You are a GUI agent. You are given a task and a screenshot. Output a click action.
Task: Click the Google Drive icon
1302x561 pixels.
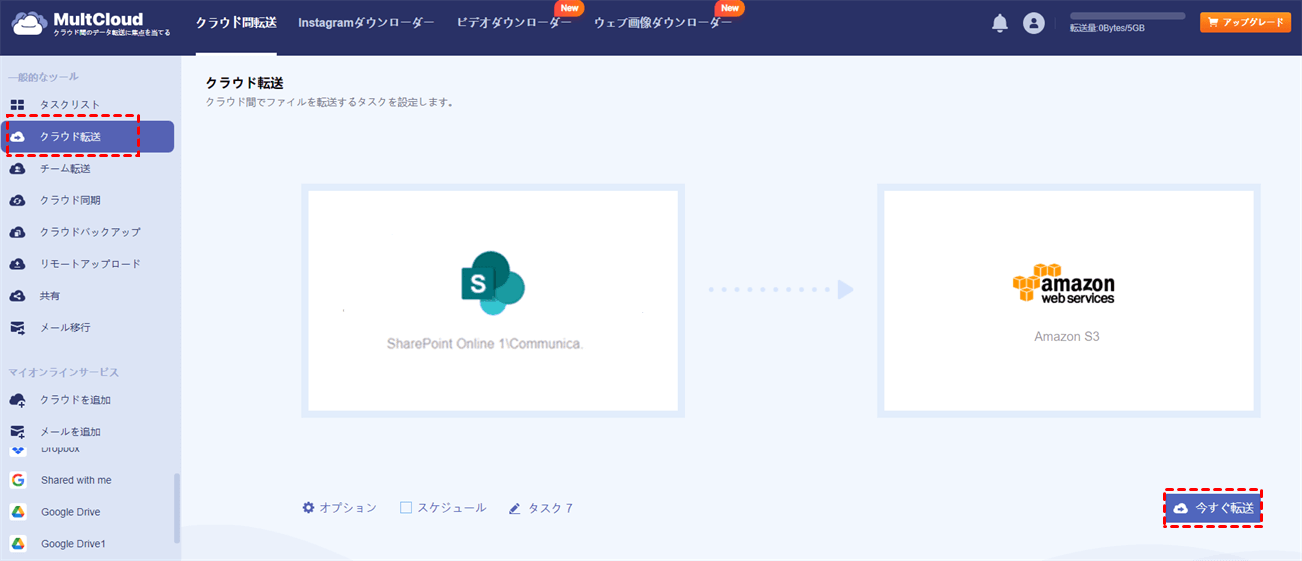pos(18,512)
